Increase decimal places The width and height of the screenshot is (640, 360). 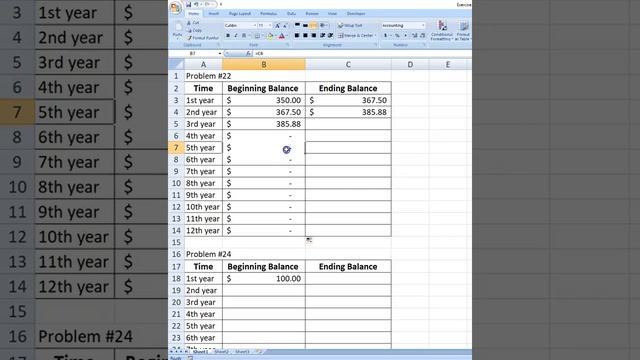[415, 35]
